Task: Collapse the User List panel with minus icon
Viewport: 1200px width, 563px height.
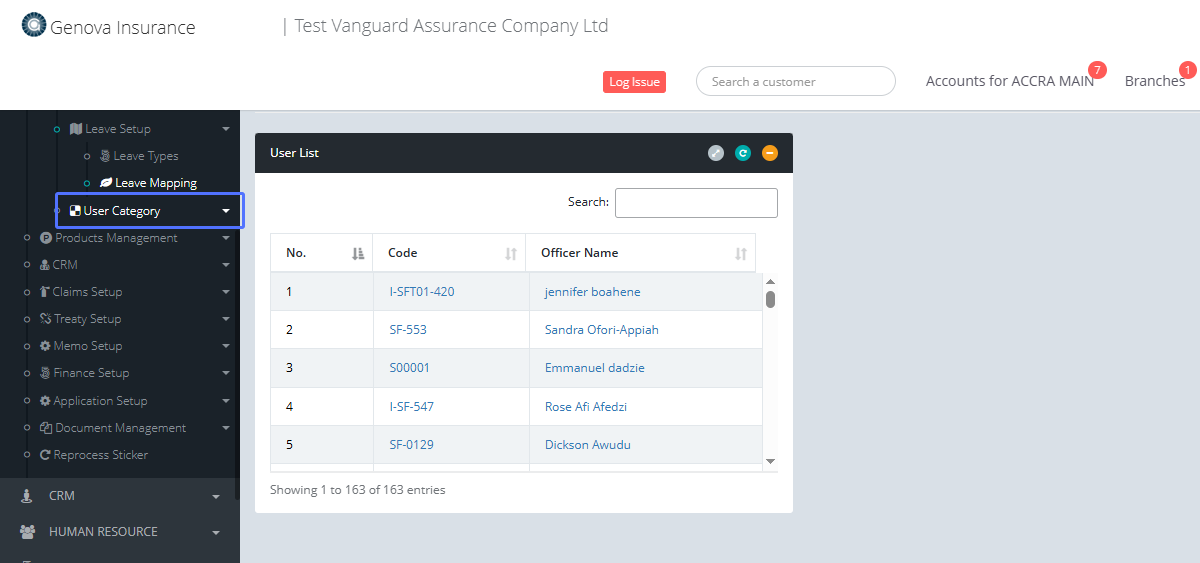Action: click(x=770, y=153)
